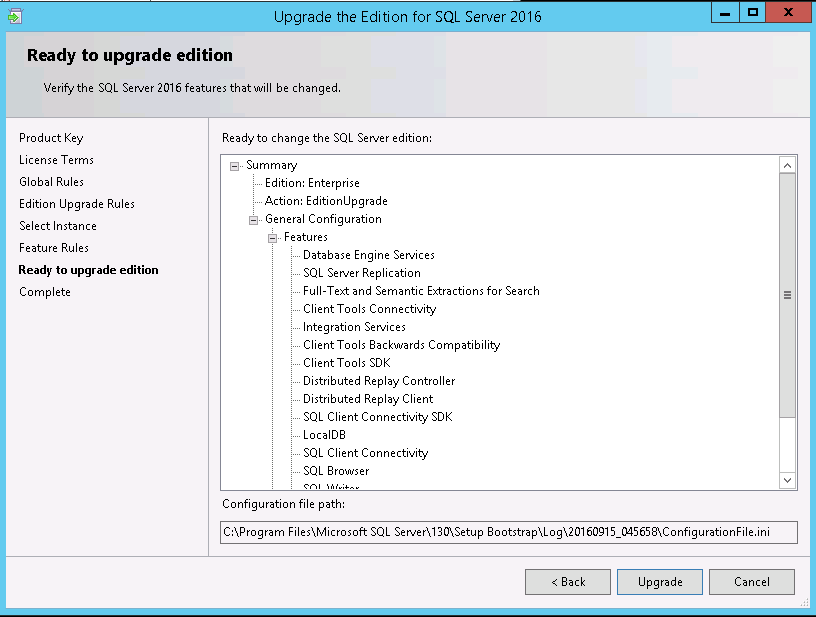Image resolution: width=816 pixels, height=617 pixels.
Task: Maximize the upgrade wizard window
Action: coord(753,12)
